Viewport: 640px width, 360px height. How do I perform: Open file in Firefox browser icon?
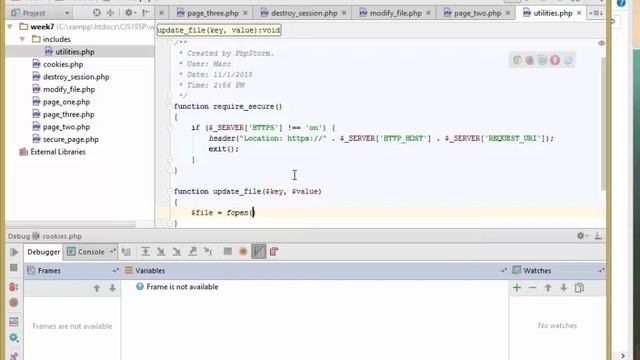click(x=530, y=60)
